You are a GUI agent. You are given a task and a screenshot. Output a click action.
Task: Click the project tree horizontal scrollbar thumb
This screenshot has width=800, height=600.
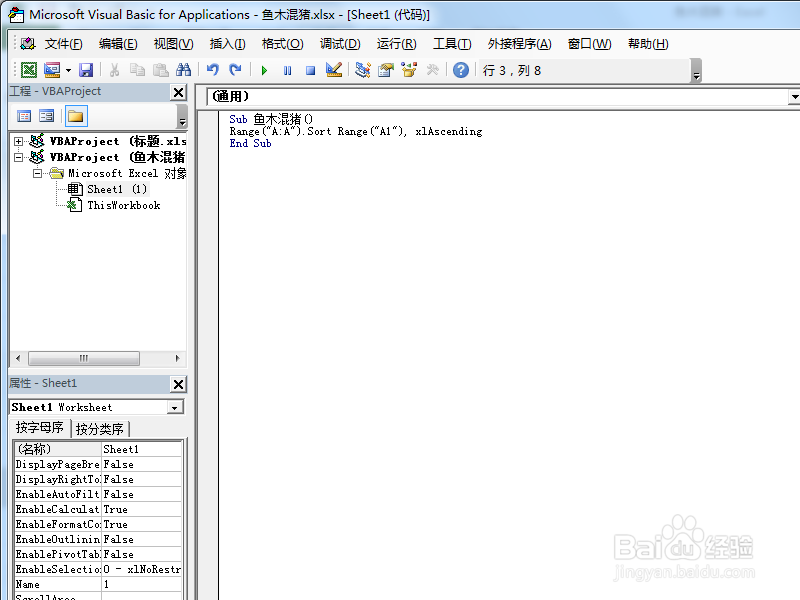point(84,358)
